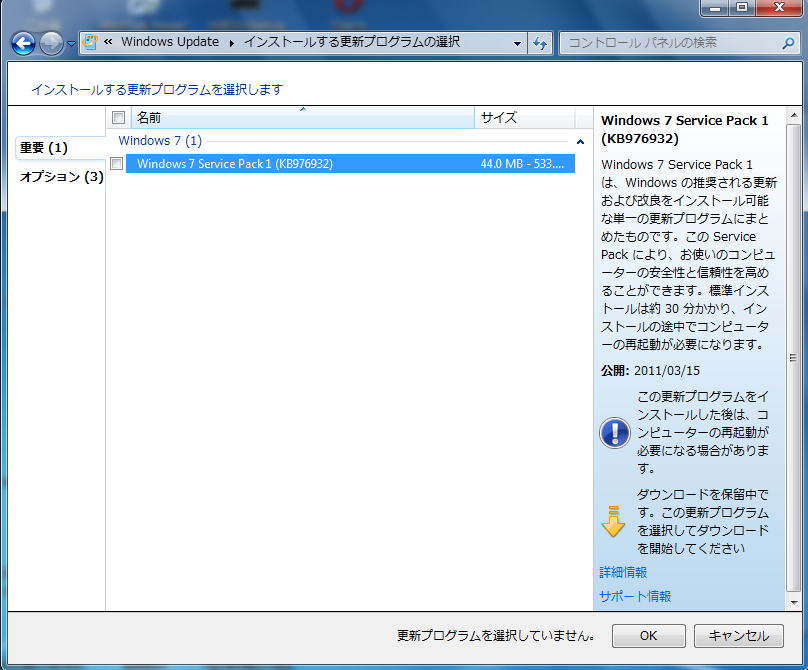
Task: Close the window with the red X
Action: (x=779, y=8)
